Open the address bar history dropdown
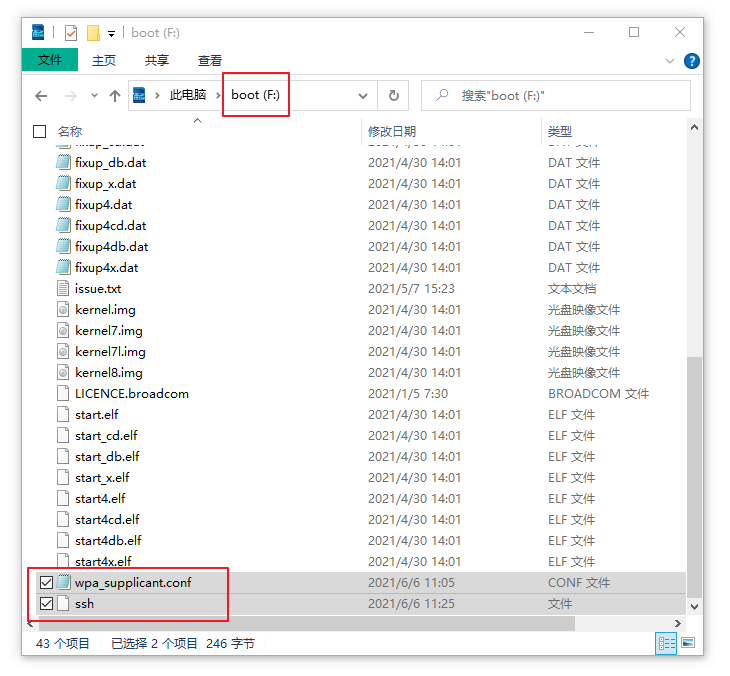730x676 pixels. [363, 96]
